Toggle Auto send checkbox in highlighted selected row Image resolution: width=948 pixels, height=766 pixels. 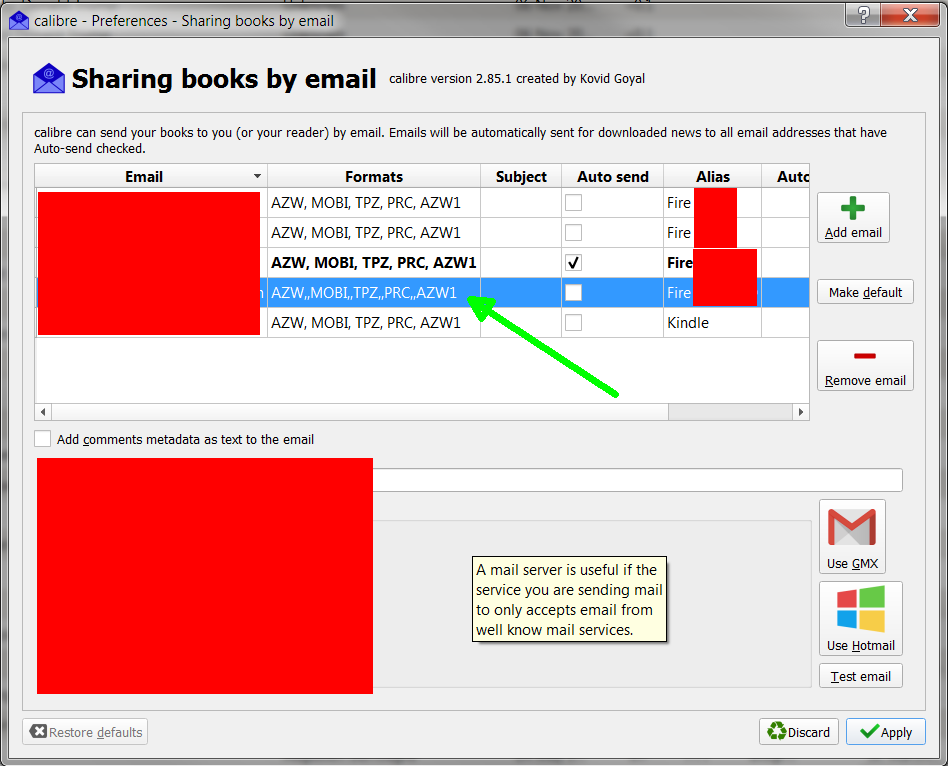pos(573,293)
